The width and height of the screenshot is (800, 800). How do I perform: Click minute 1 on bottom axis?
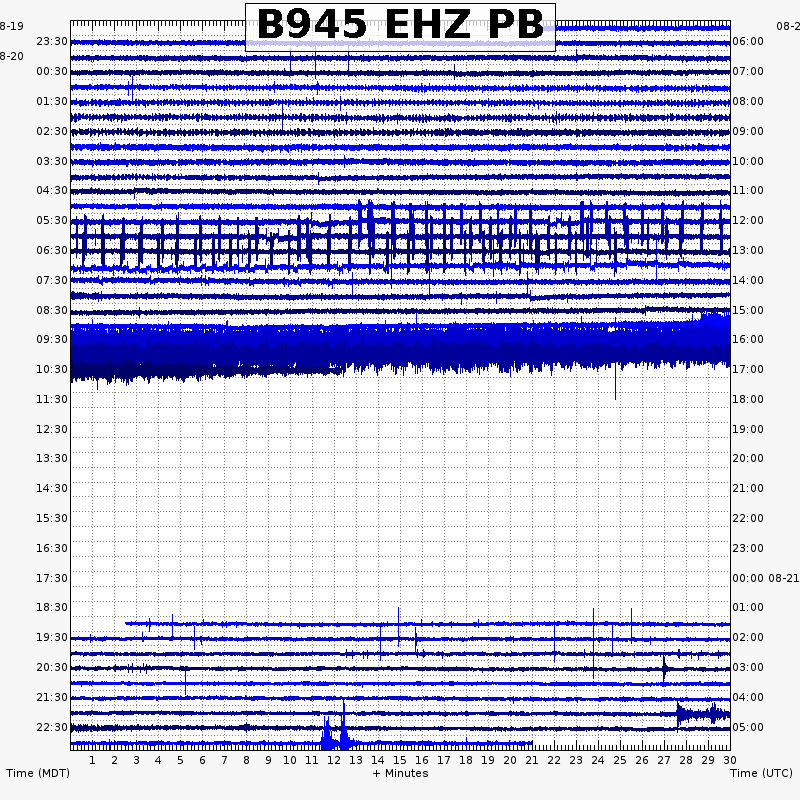coord(92,760)
